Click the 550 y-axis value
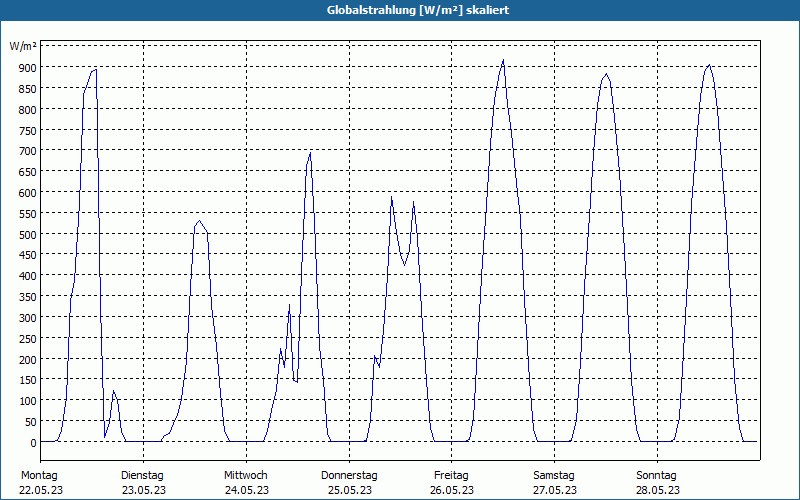800x500 pixels. pos(28,214)
